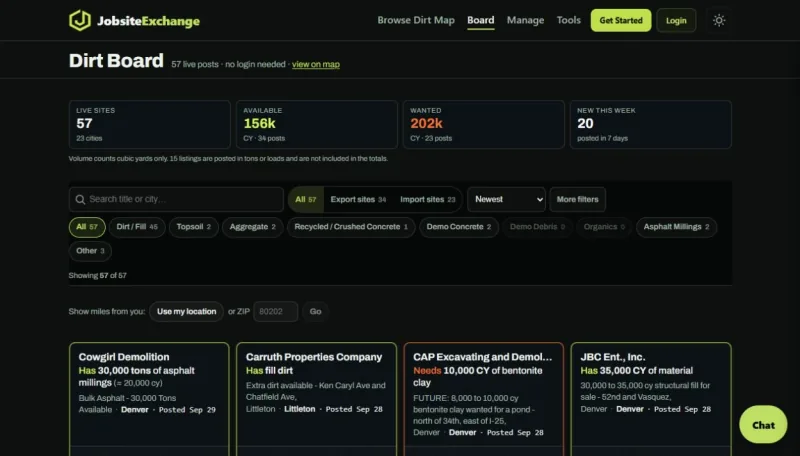Click the Dirt Board heading

pyautogui.click(x=116, y=61)
